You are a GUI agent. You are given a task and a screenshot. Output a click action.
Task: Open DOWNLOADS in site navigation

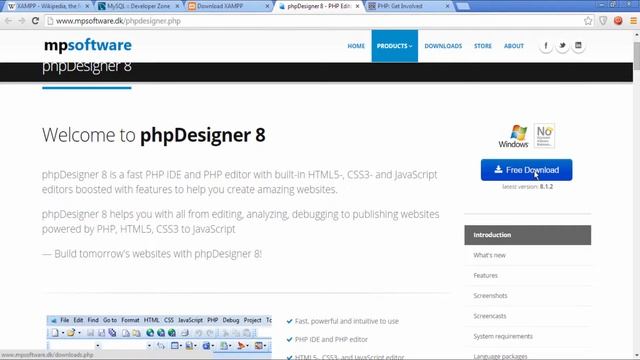(443, 46)
